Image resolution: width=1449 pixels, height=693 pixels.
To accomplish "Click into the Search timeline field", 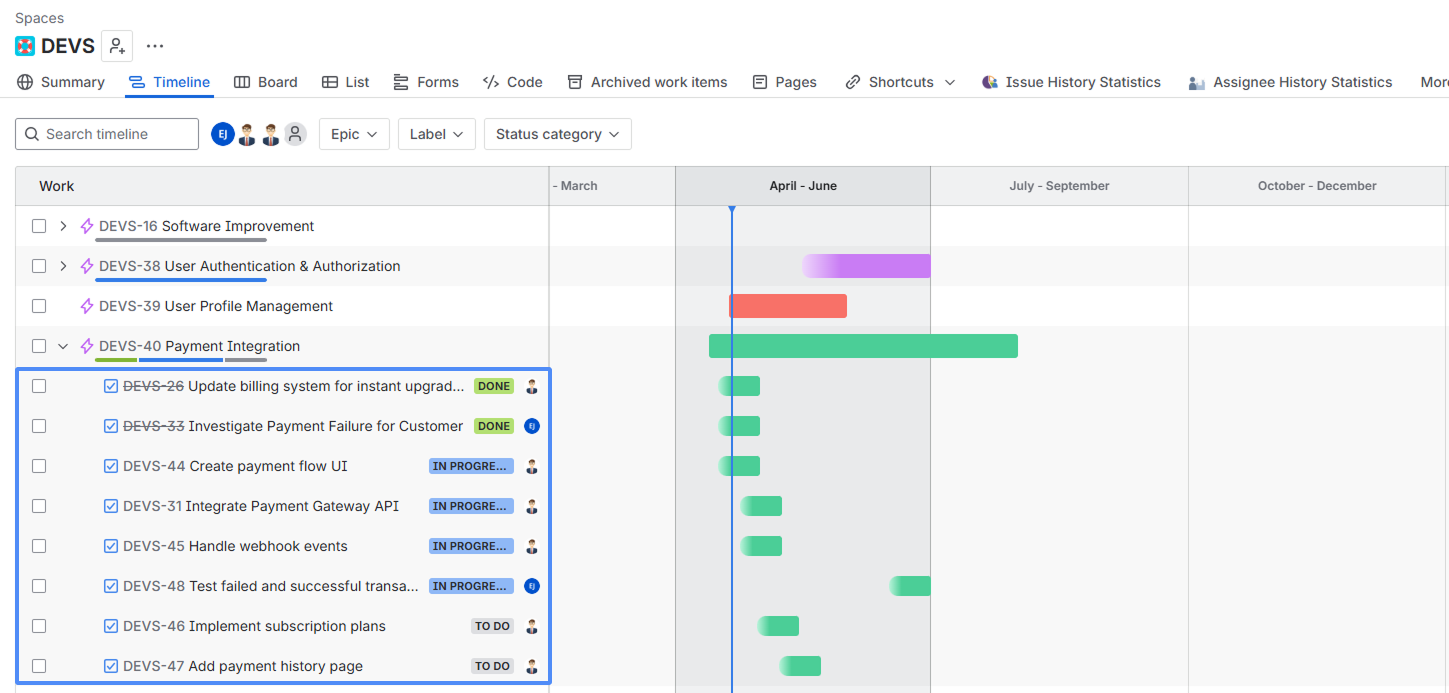I will [107, 134].
